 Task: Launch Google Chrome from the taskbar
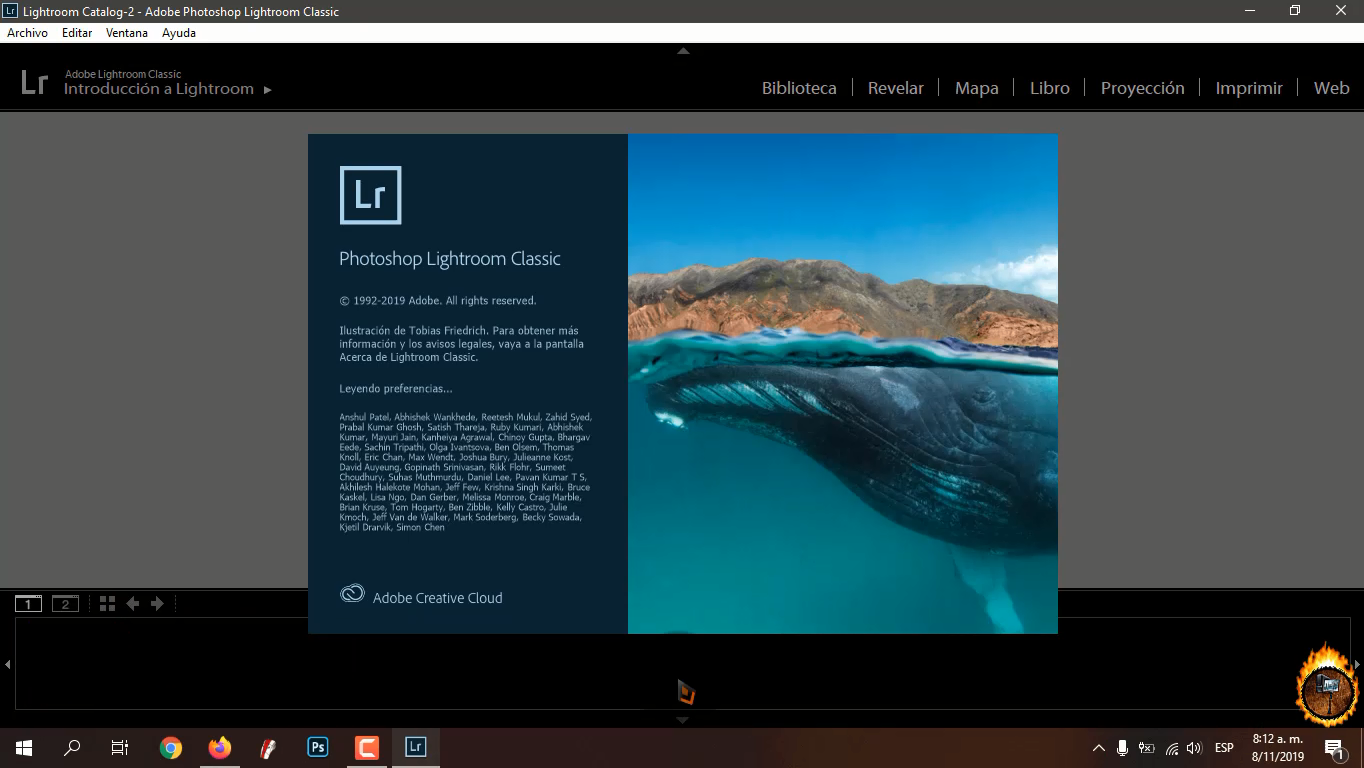[171, 747]
